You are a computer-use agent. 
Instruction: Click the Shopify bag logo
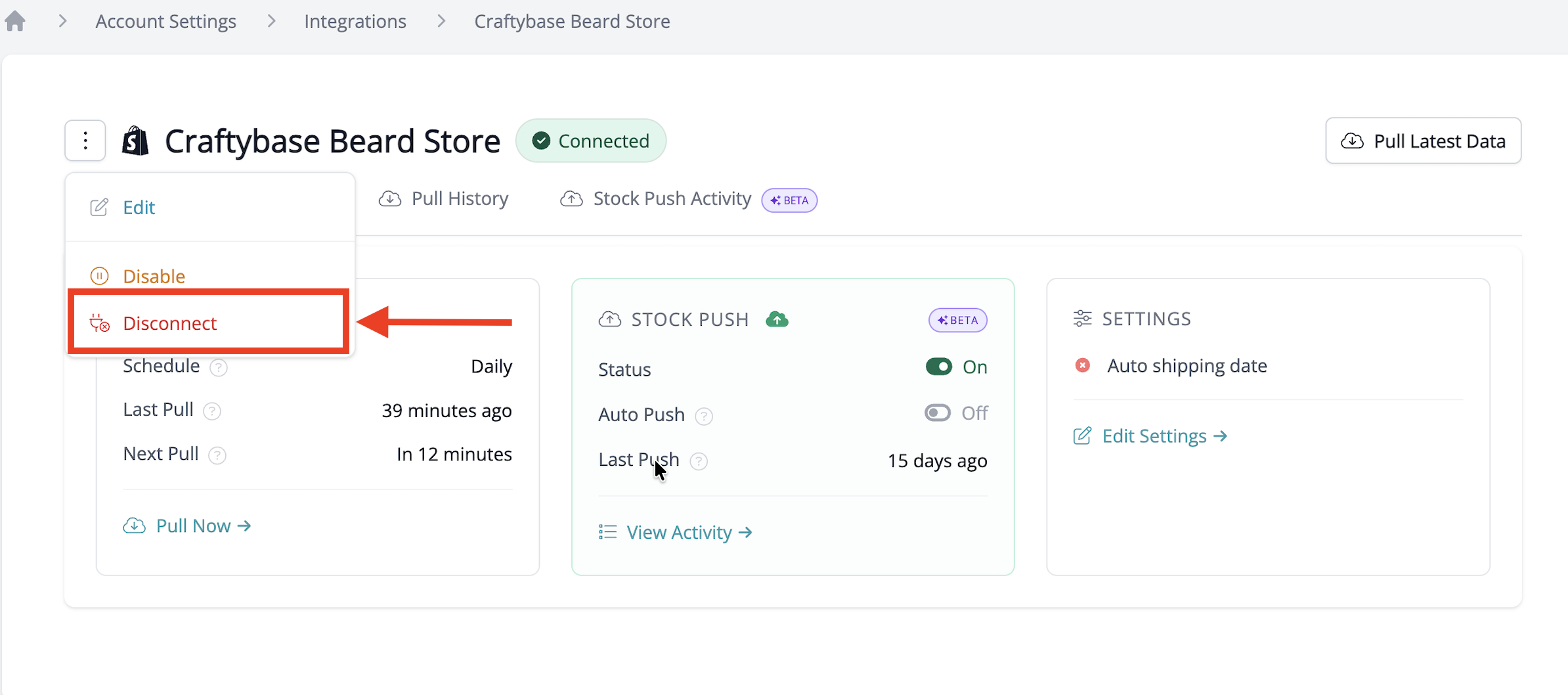[136, 141]
